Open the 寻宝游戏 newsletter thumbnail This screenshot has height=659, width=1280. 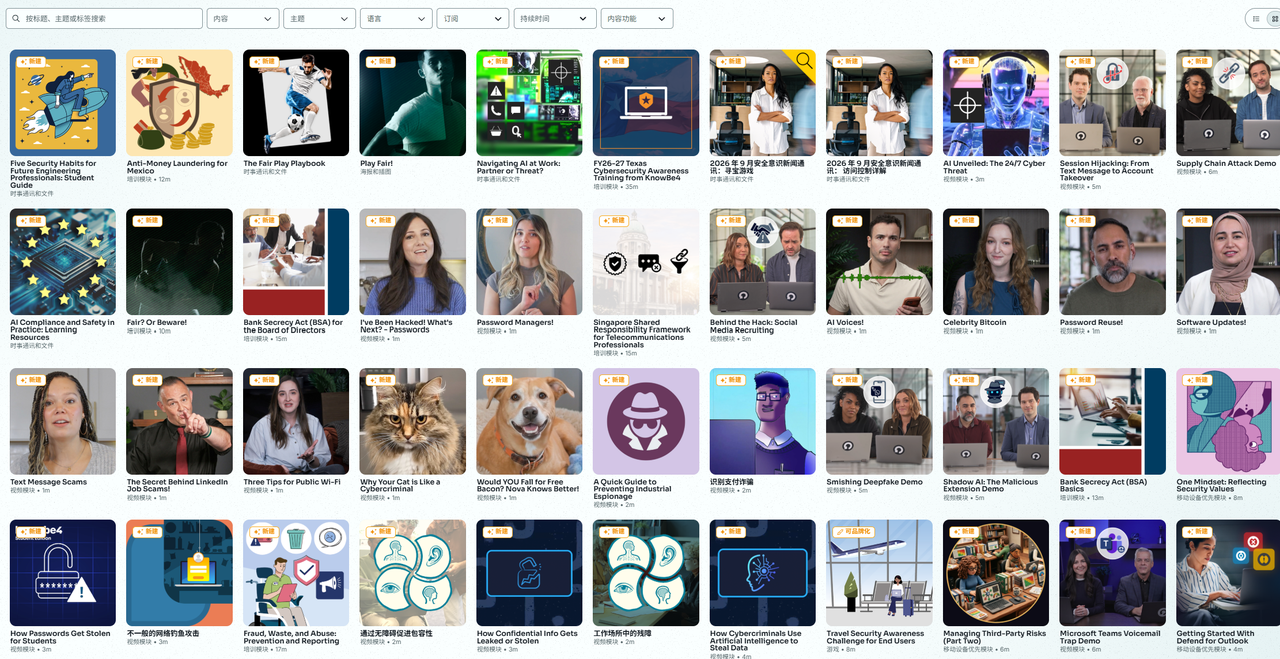[x=763, y=103]
